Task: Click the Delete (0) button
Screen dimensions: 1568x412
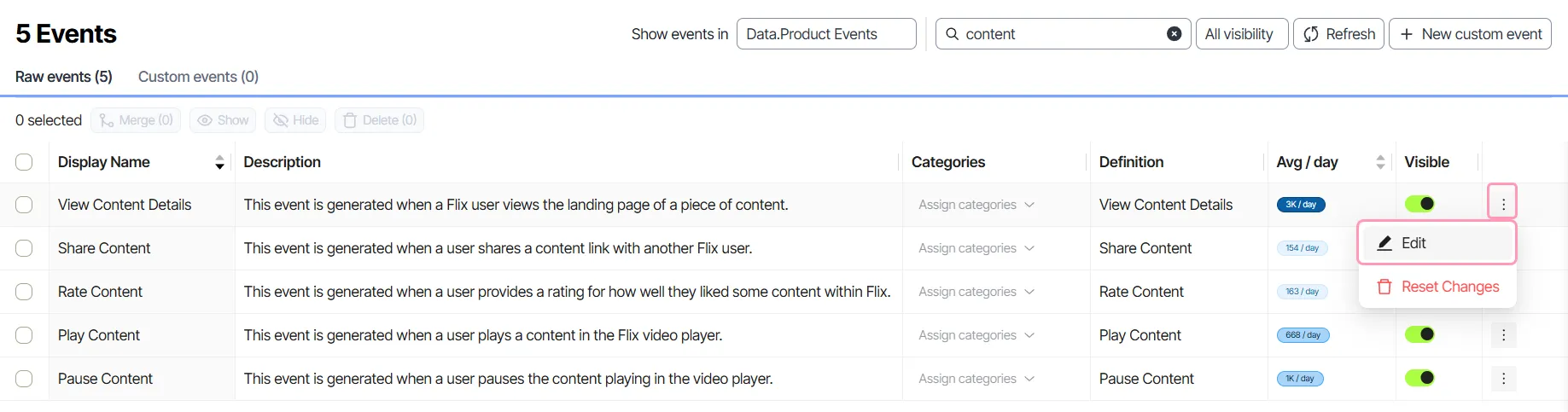Action: tap(380, 120)
